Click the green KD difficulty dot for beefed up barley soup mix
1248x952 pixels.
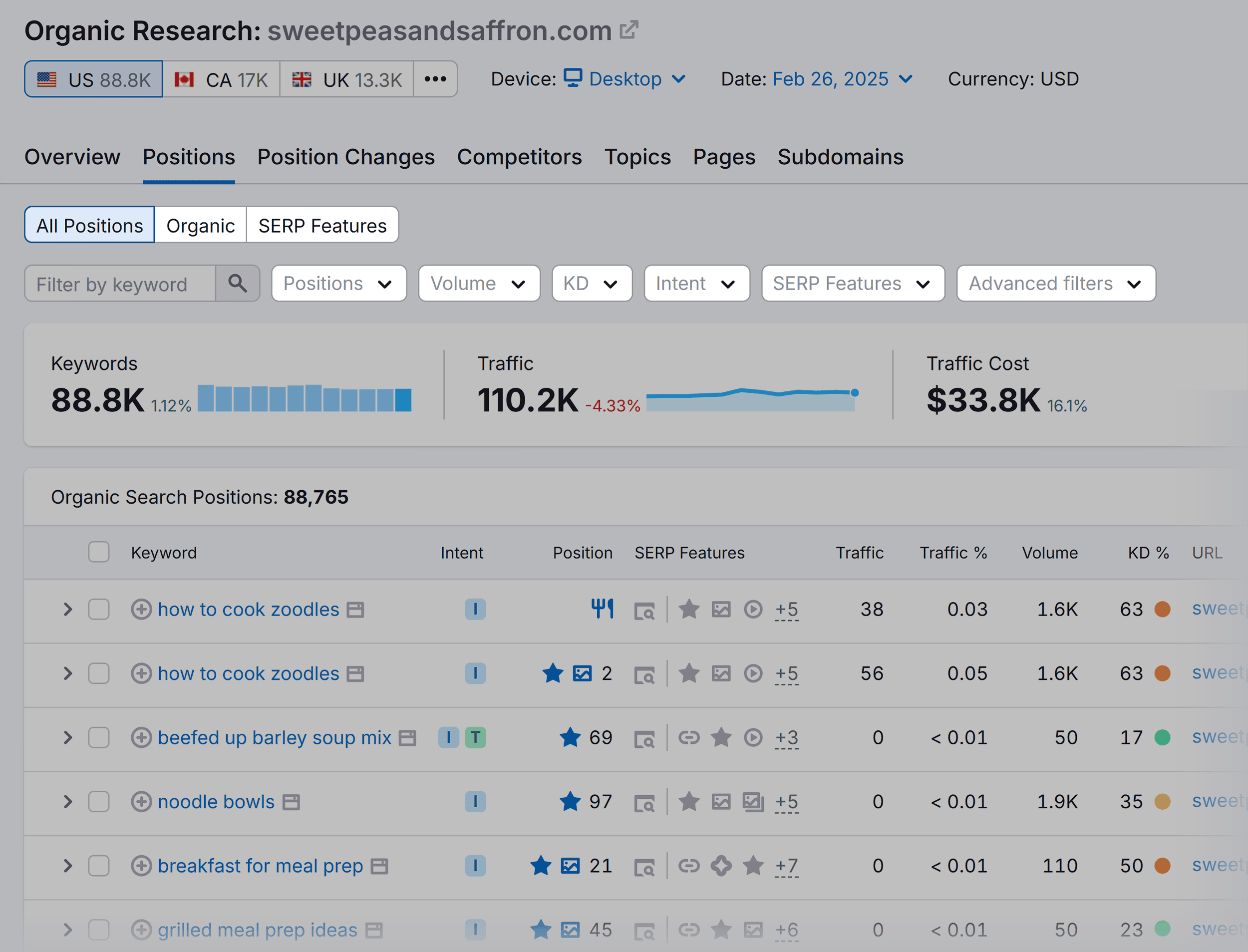(x=1163, y=737)
